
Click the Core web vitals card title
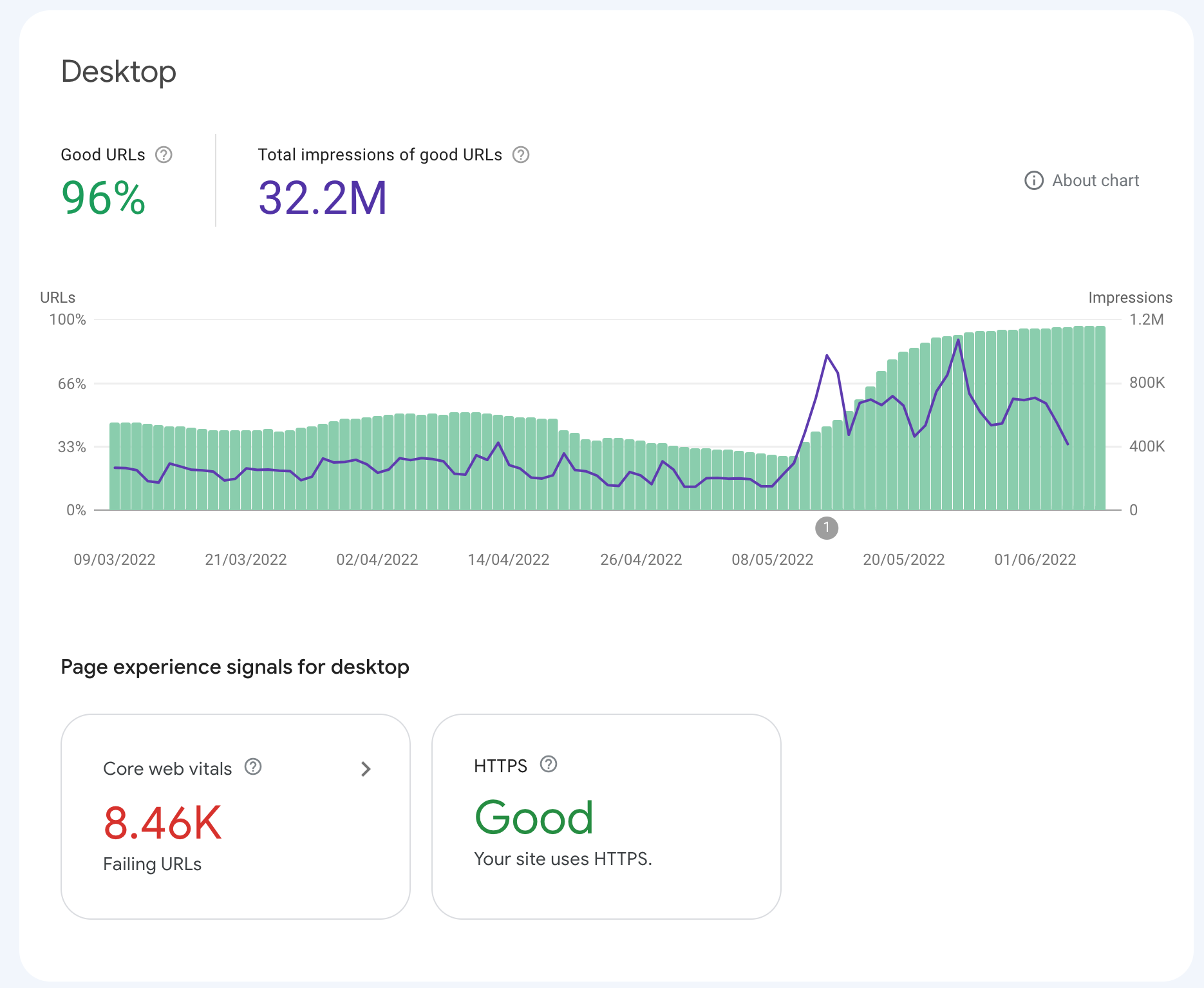(167, 769)
